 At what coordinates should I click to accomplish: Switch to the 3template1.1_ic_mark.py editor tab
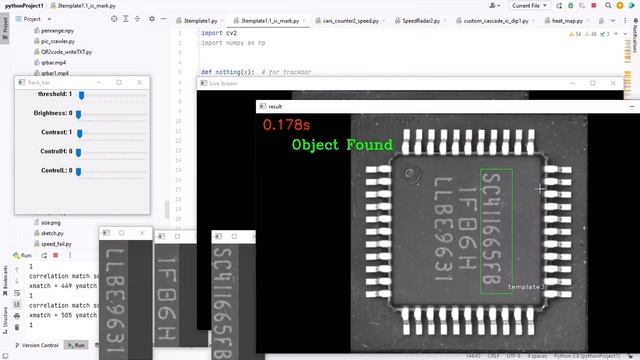(x=269, y=20)
